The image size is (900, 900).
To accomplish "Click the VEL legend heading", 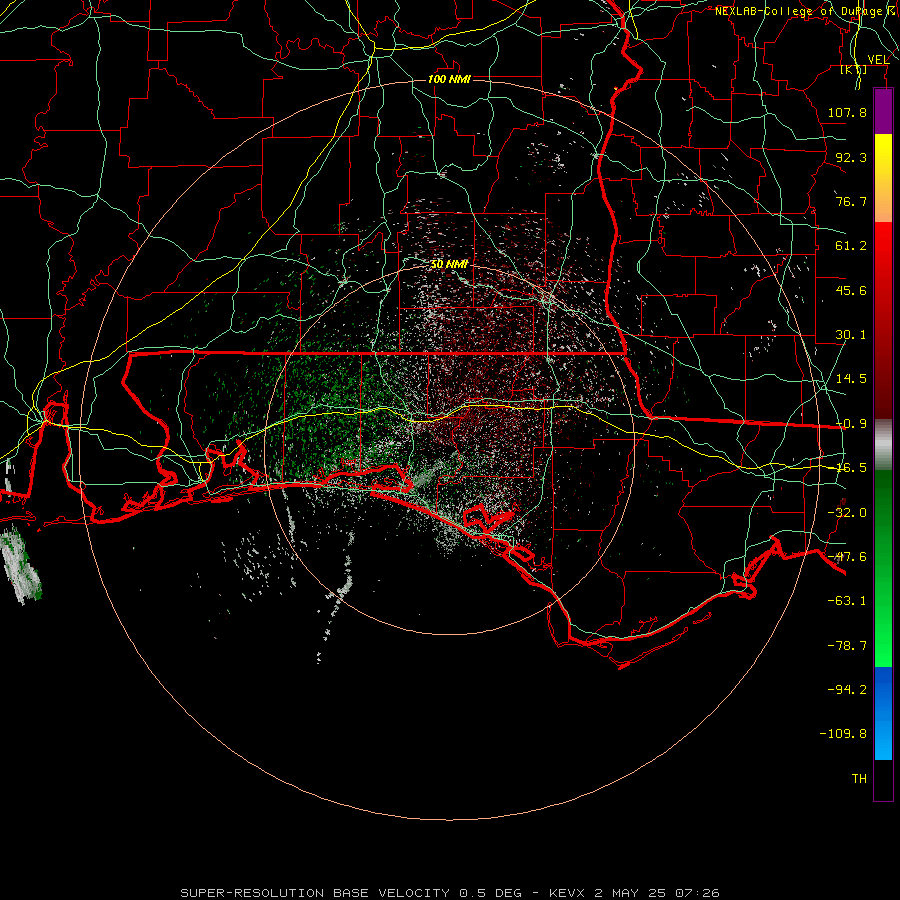I will point(878,60).
